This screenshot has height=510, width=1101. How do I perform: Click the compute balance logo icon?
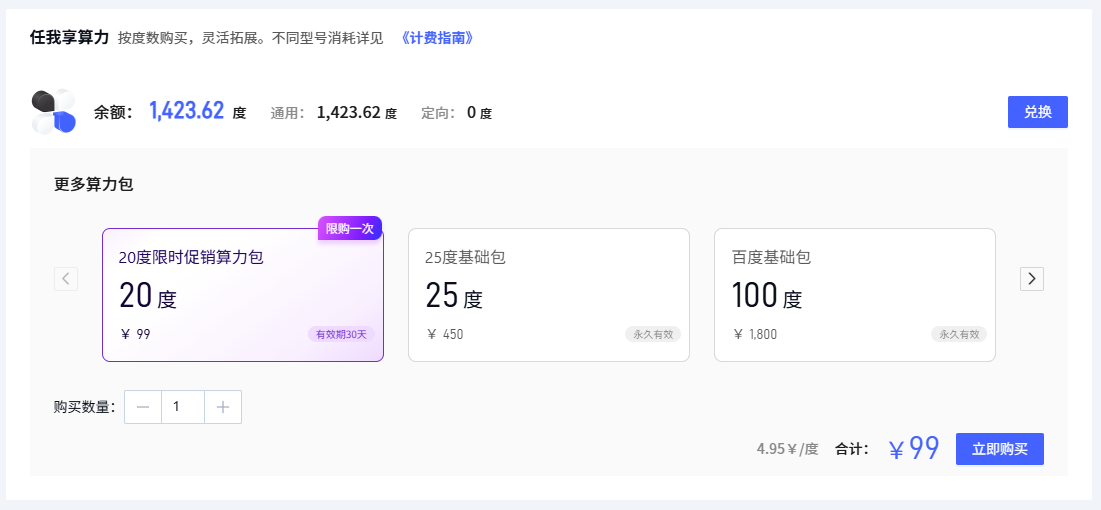54,111
